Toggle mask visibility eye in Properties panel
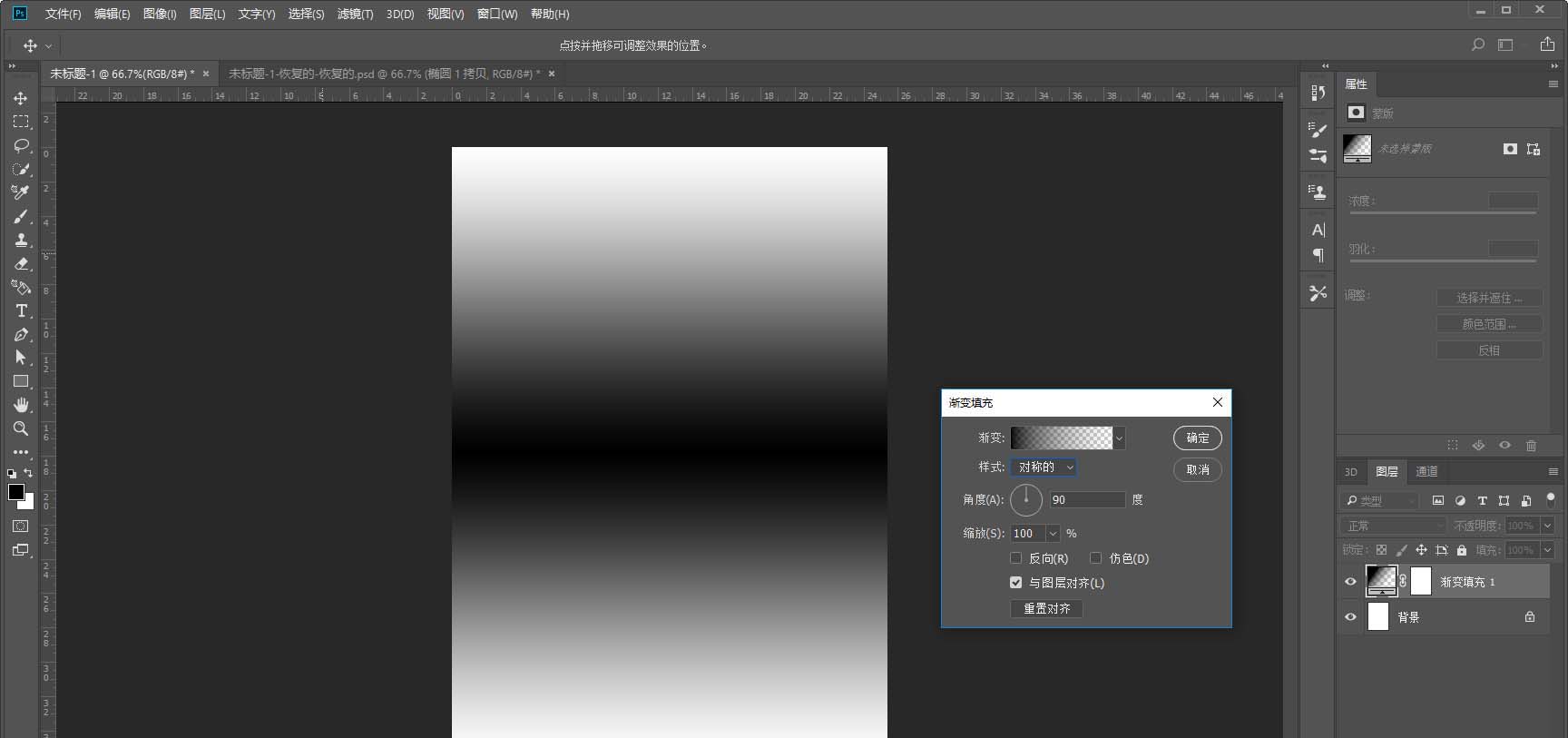1568x738 pixels. point(1505,446)
